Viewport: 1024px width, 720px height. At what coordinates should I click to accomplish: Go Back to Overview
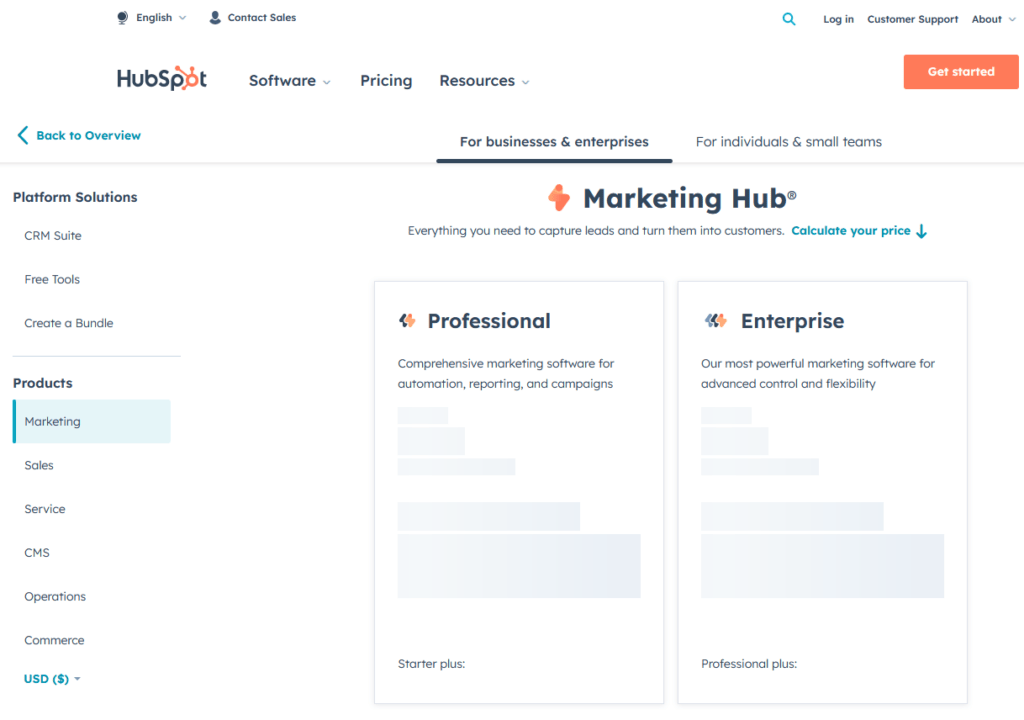coord(88,135)
